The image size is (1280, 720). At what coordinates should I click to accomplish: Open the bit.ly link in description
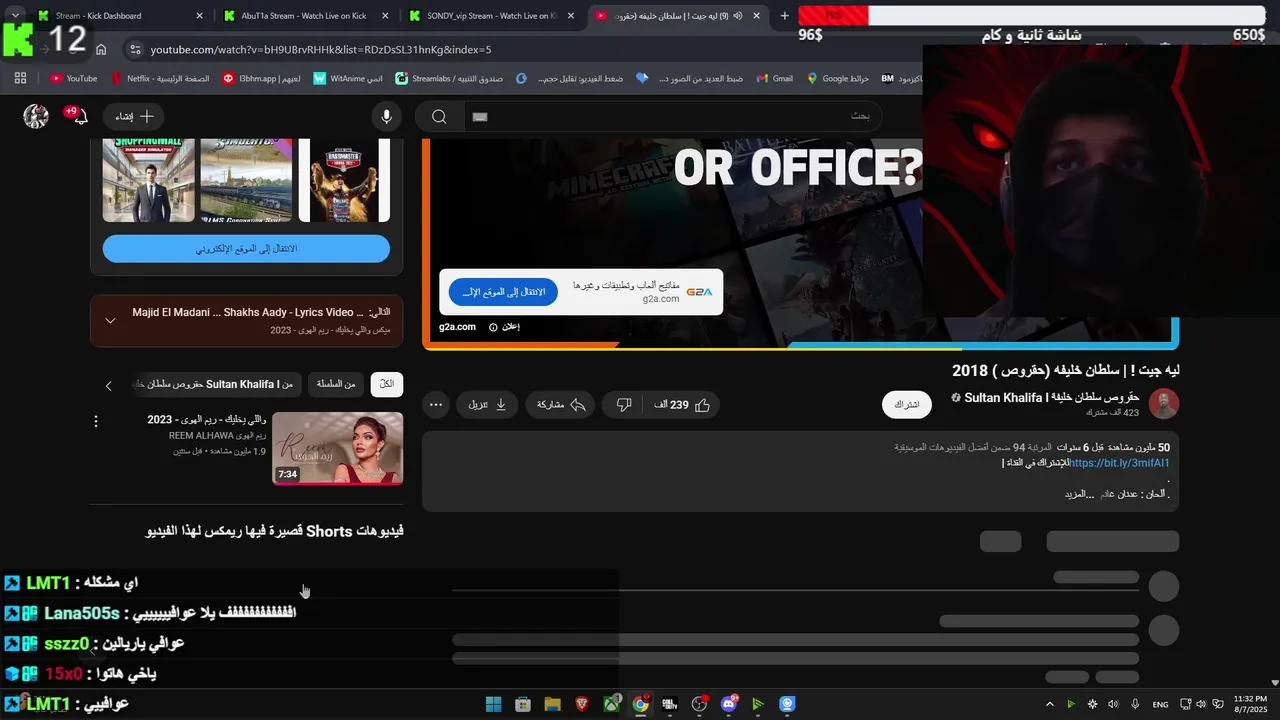(x=1119, y=463)
